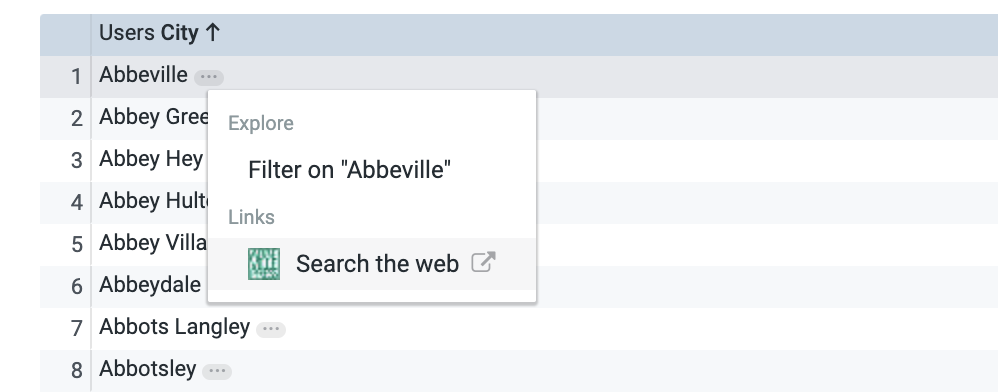Image resolution: width=998 pixels, height=392 pixels.
Task: Select row number 1
Action: [76, 77]
